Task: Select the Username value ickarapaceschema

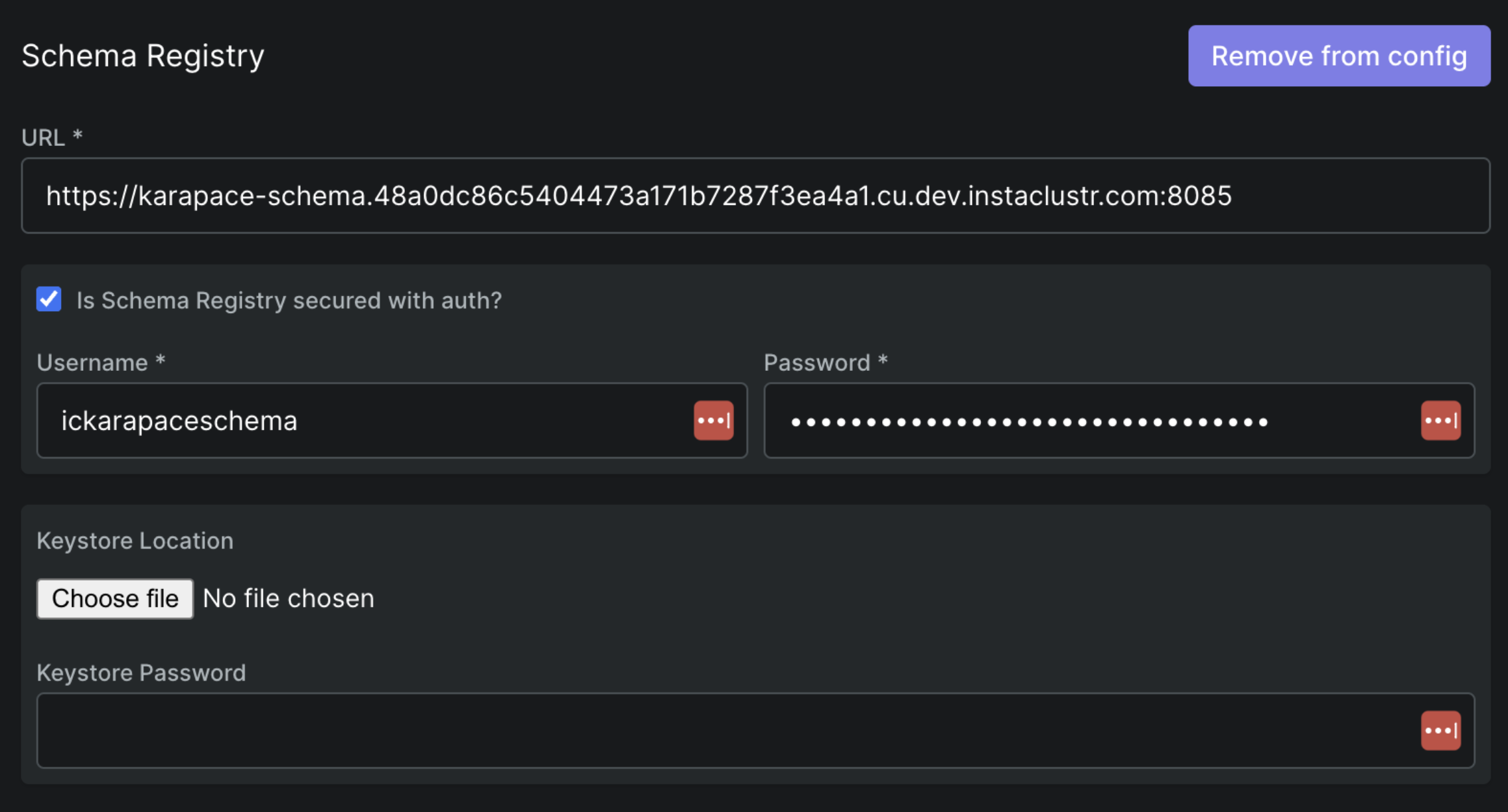Action: point(179,421)
